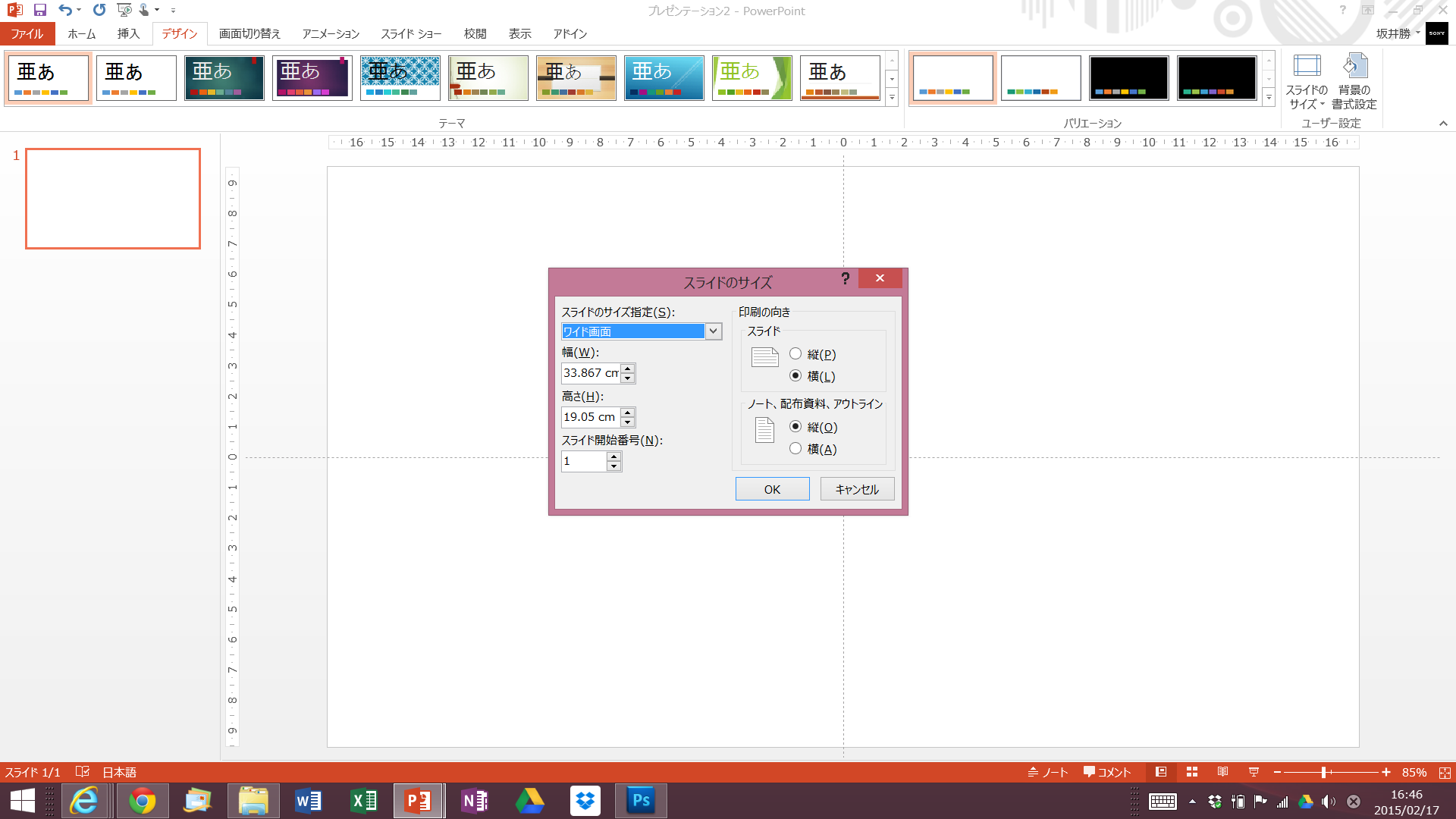Click キャンセル in the slide size dialog
This screenshot has width=1456, height=819.
click(857, 489)
